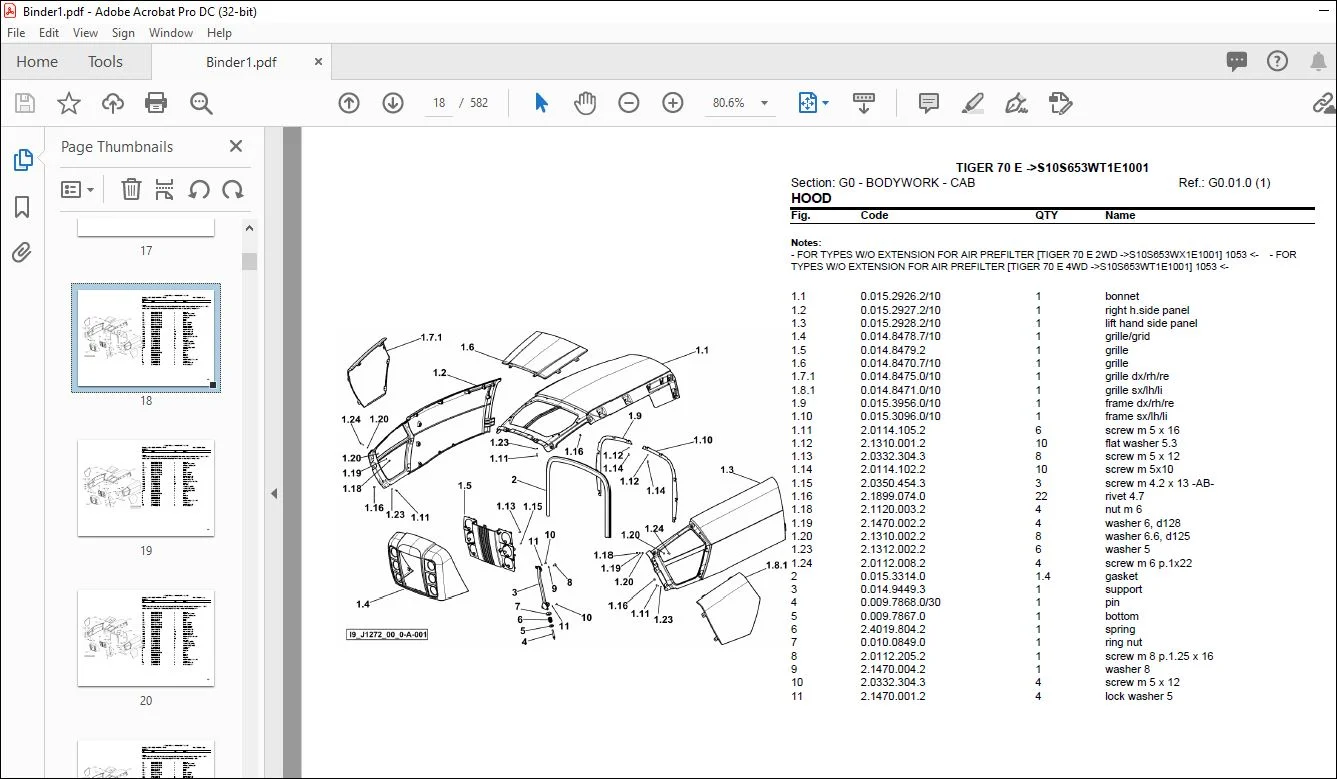This screenshot has width=1337, height=779.
Task: Open the thumbnail Options dropdown menu
Action: [x=78, y=189]
